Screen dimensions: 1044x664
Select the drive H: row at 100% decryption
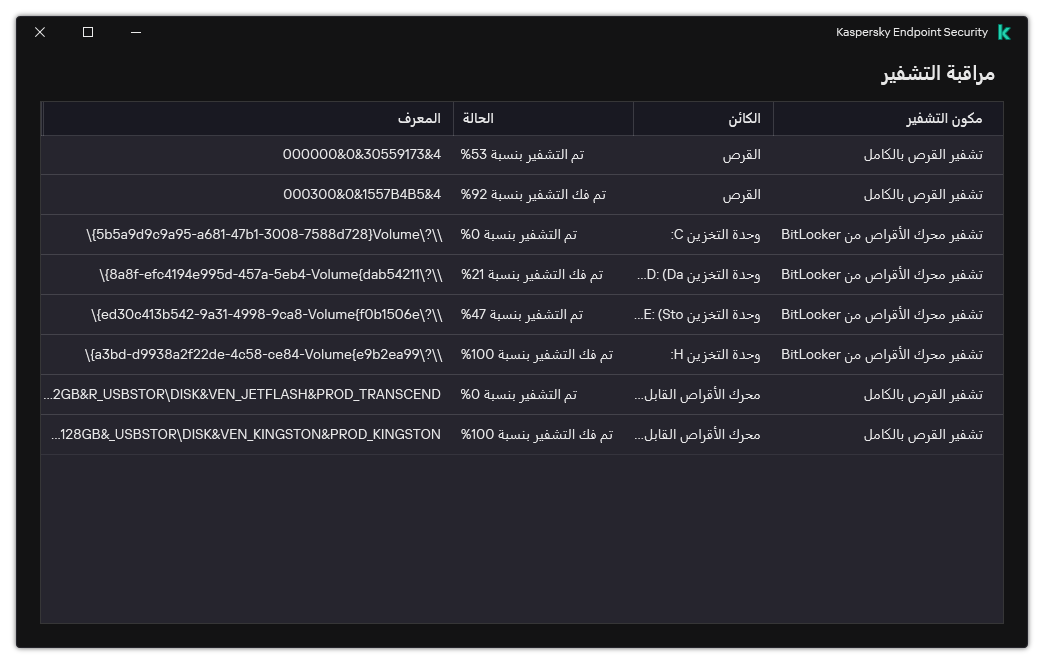pyautogui.click(x=520, y=354)
